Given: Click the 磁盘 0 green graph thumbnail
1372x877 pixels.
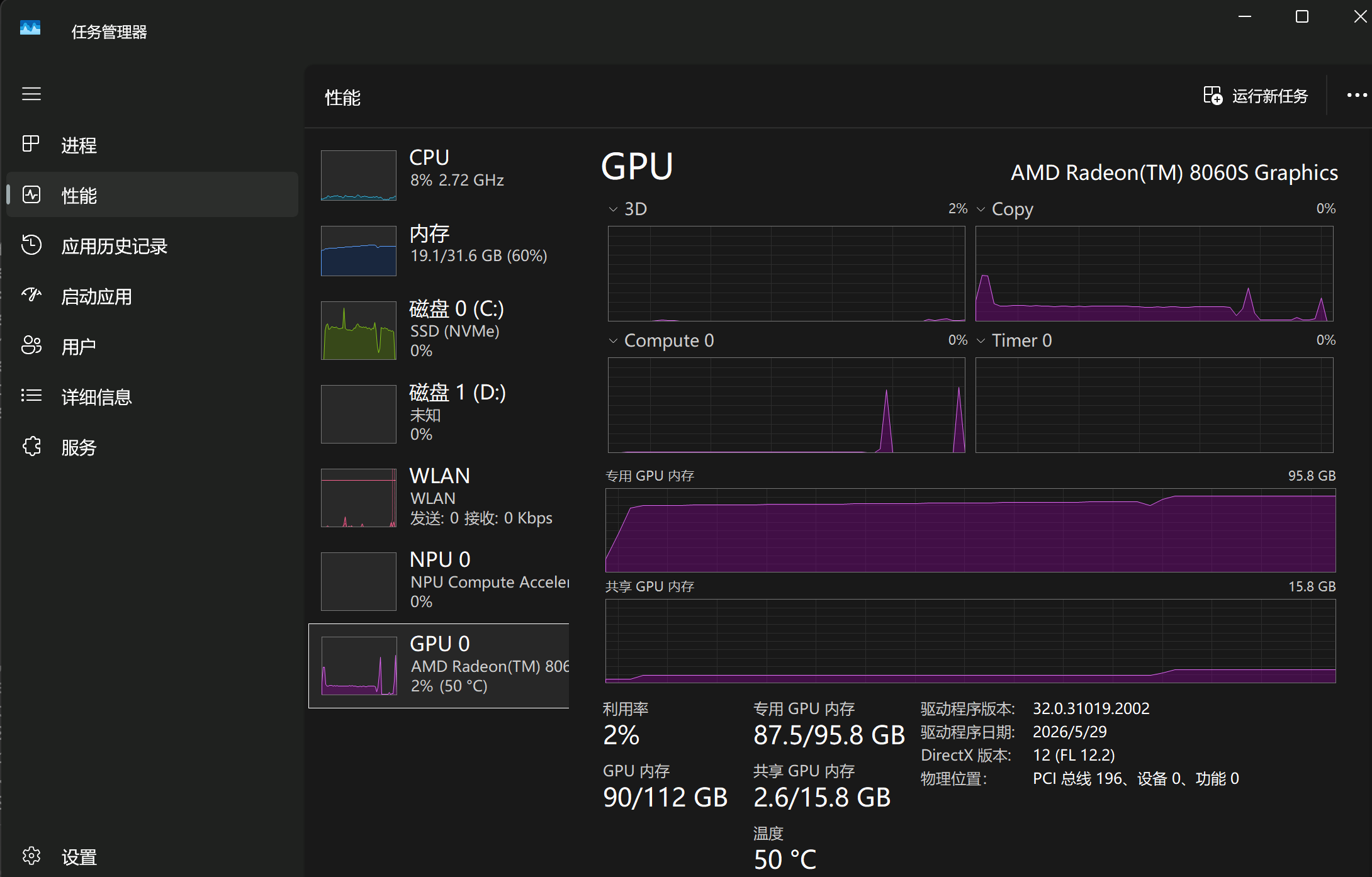Looking at the screenshot, I should pos(359,330).
